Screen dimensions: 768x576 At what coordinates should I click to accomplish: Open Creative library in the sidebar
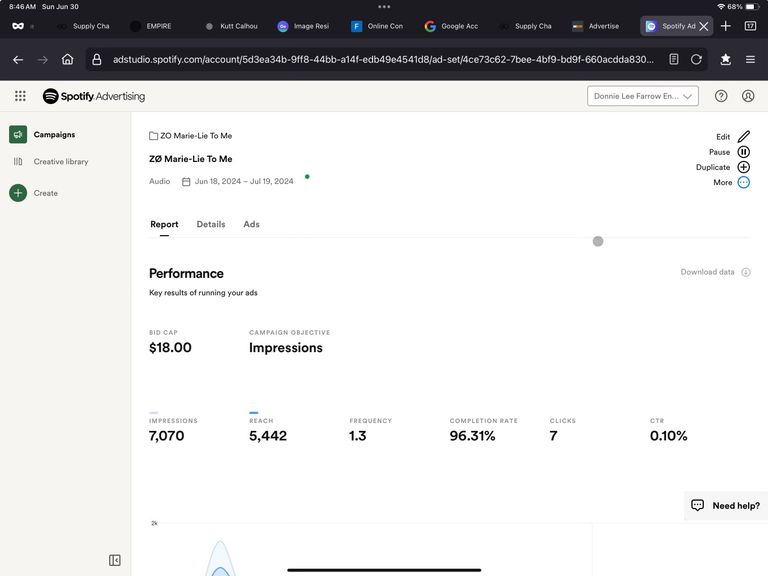(x=61, y=161)
